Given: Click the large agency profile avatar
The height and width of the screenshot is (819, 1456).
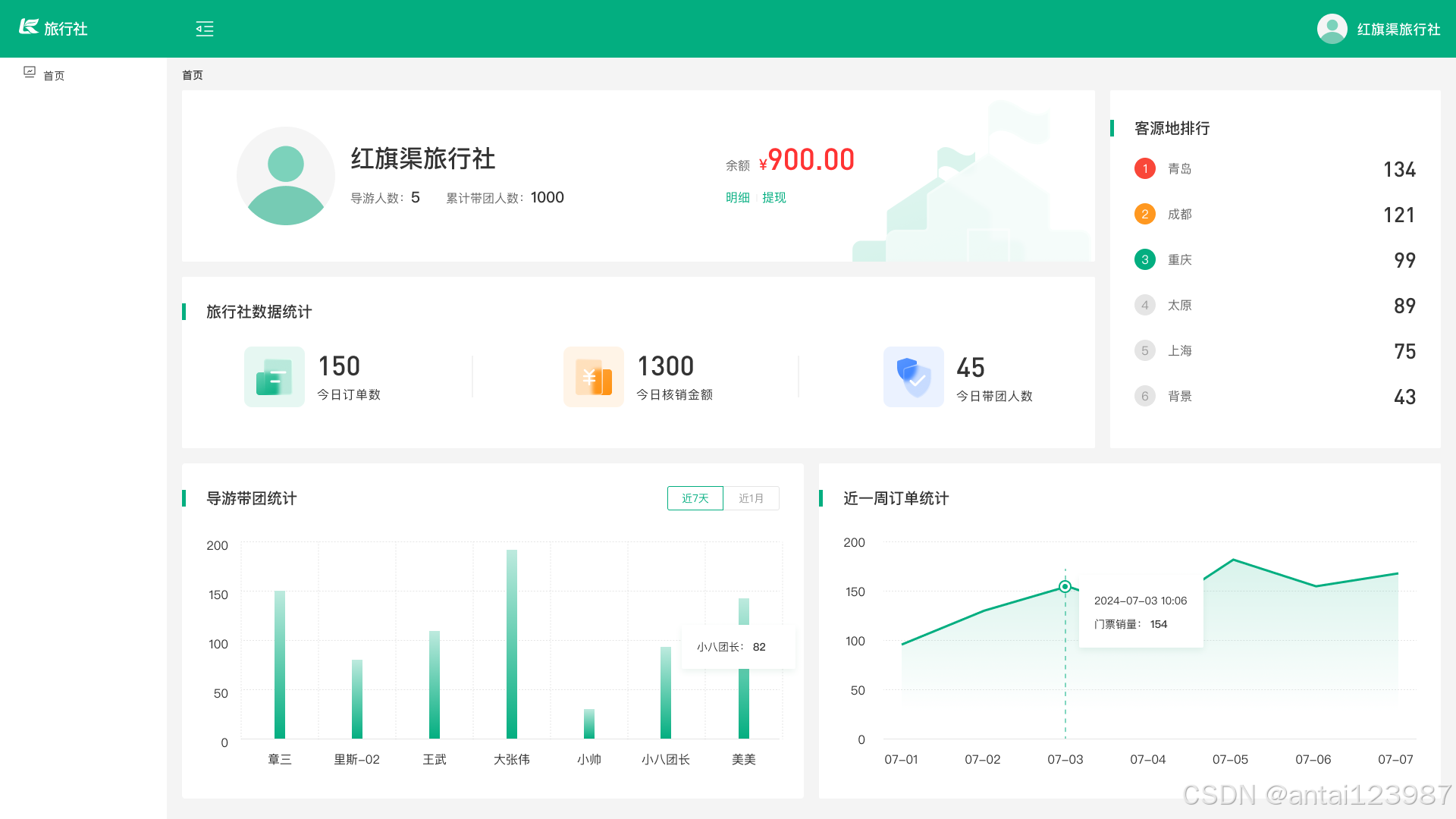Looking at the screenshot, I should [286, 176].
